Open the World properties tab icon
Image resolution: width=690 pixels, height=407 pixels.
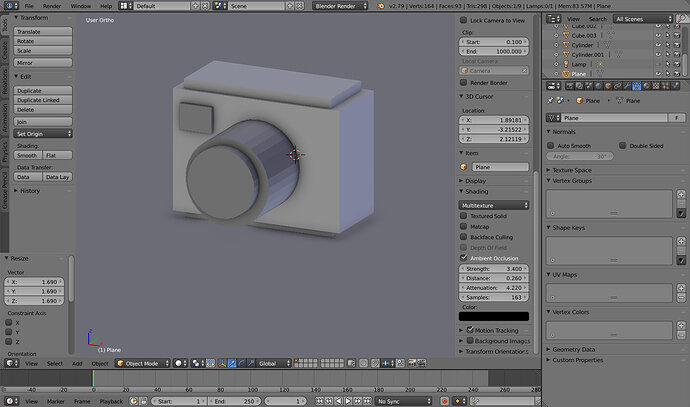(x=598, y=86)
